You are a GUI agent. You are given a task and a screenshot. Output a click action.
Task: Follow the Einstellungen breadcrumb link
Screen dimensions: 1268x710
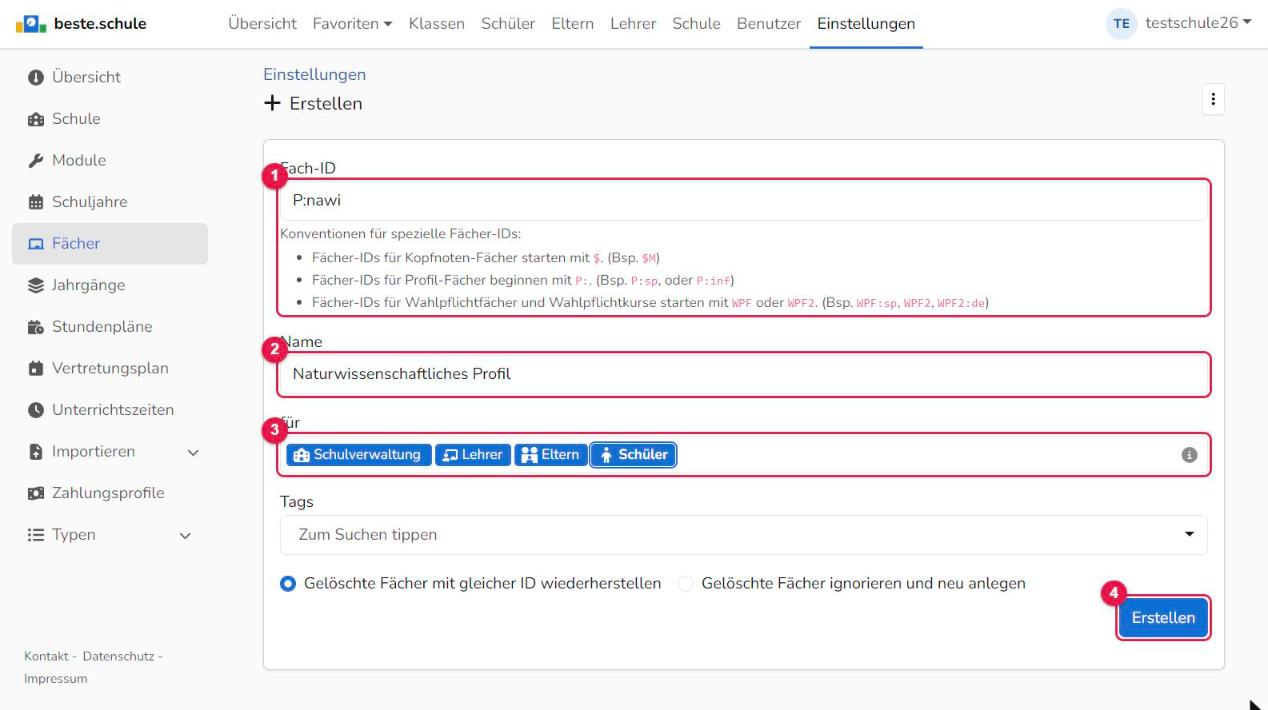tap(314, 75)
